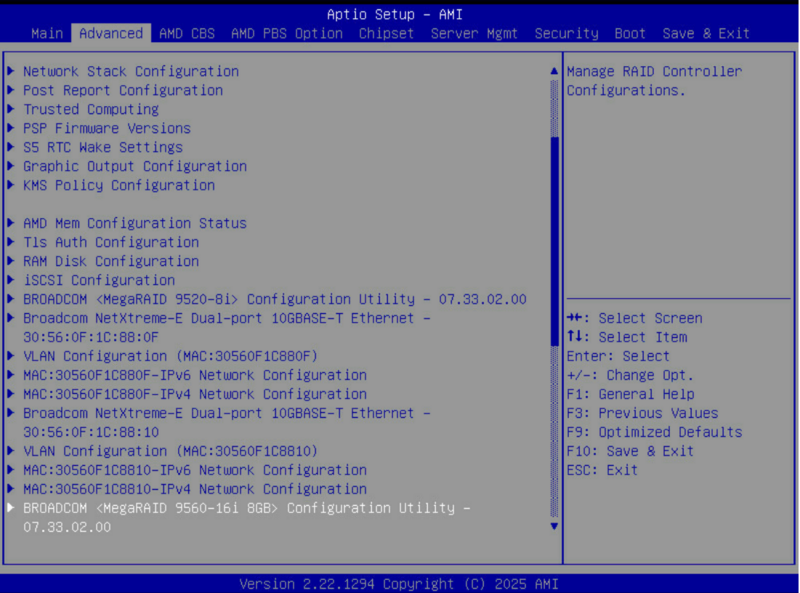View PSP Firmware Versions
800x593 pixels.
click(107, 128)
